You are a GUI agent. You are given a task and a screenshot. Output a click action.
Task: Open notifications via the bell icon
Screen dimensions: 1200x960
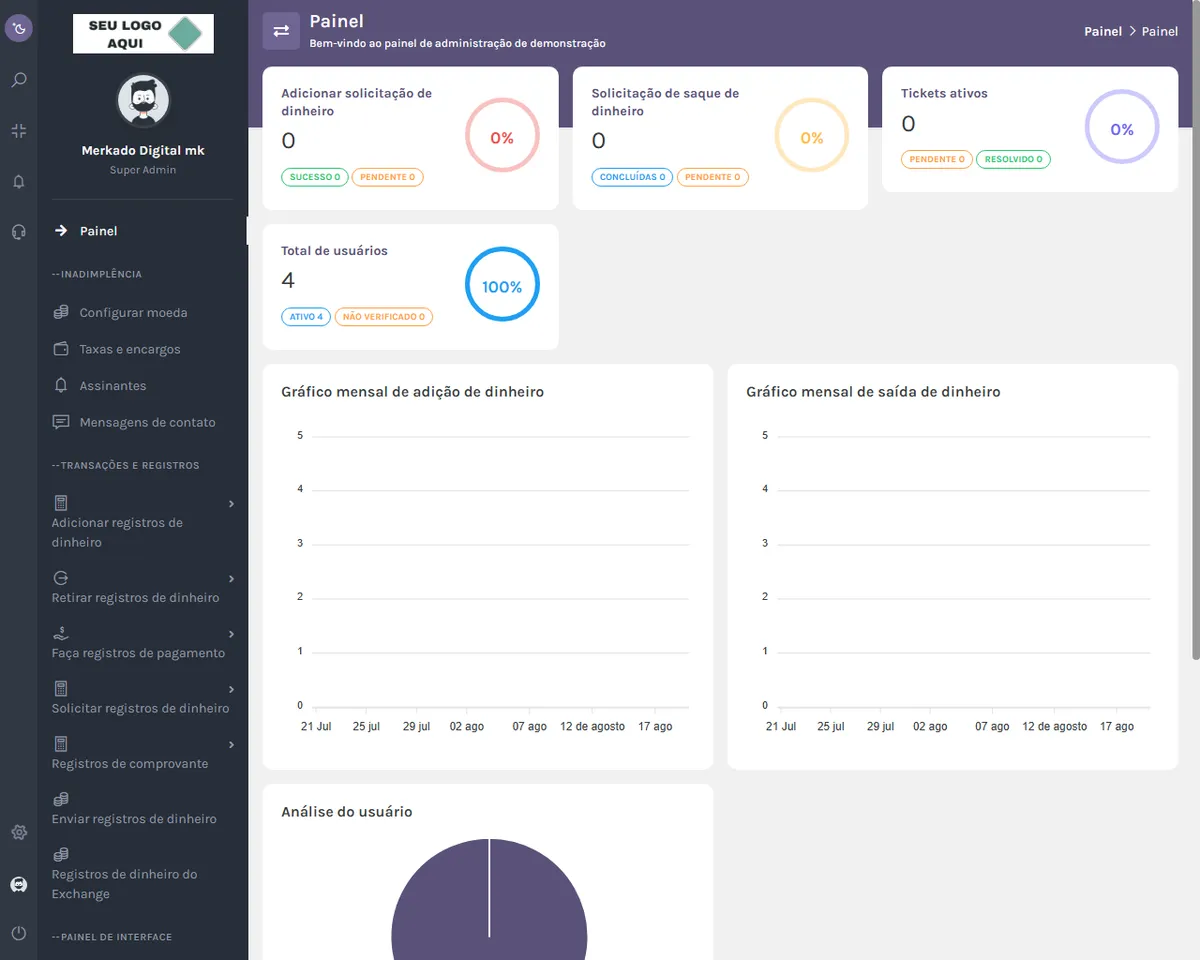coord(19,182)
